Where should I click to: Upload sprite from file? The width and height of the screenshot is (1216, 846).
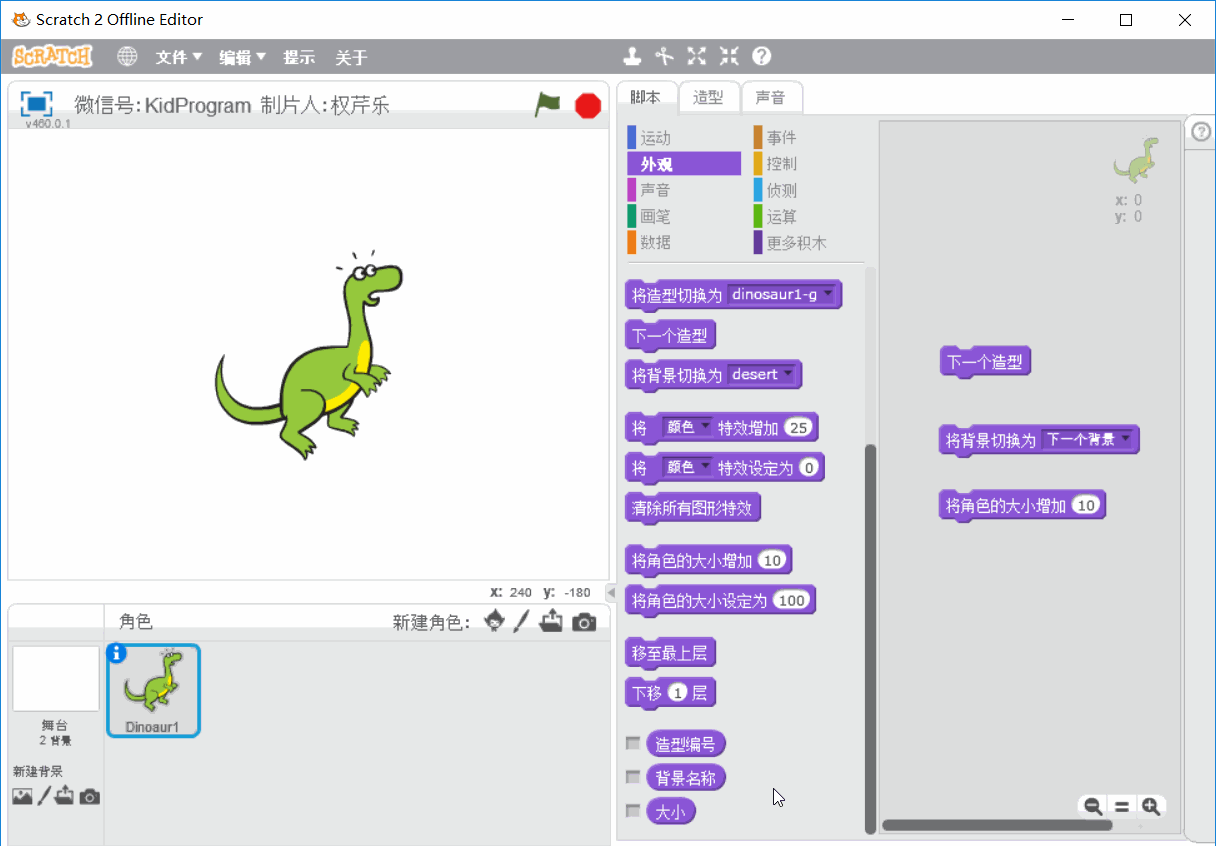[x=551, y=622]
